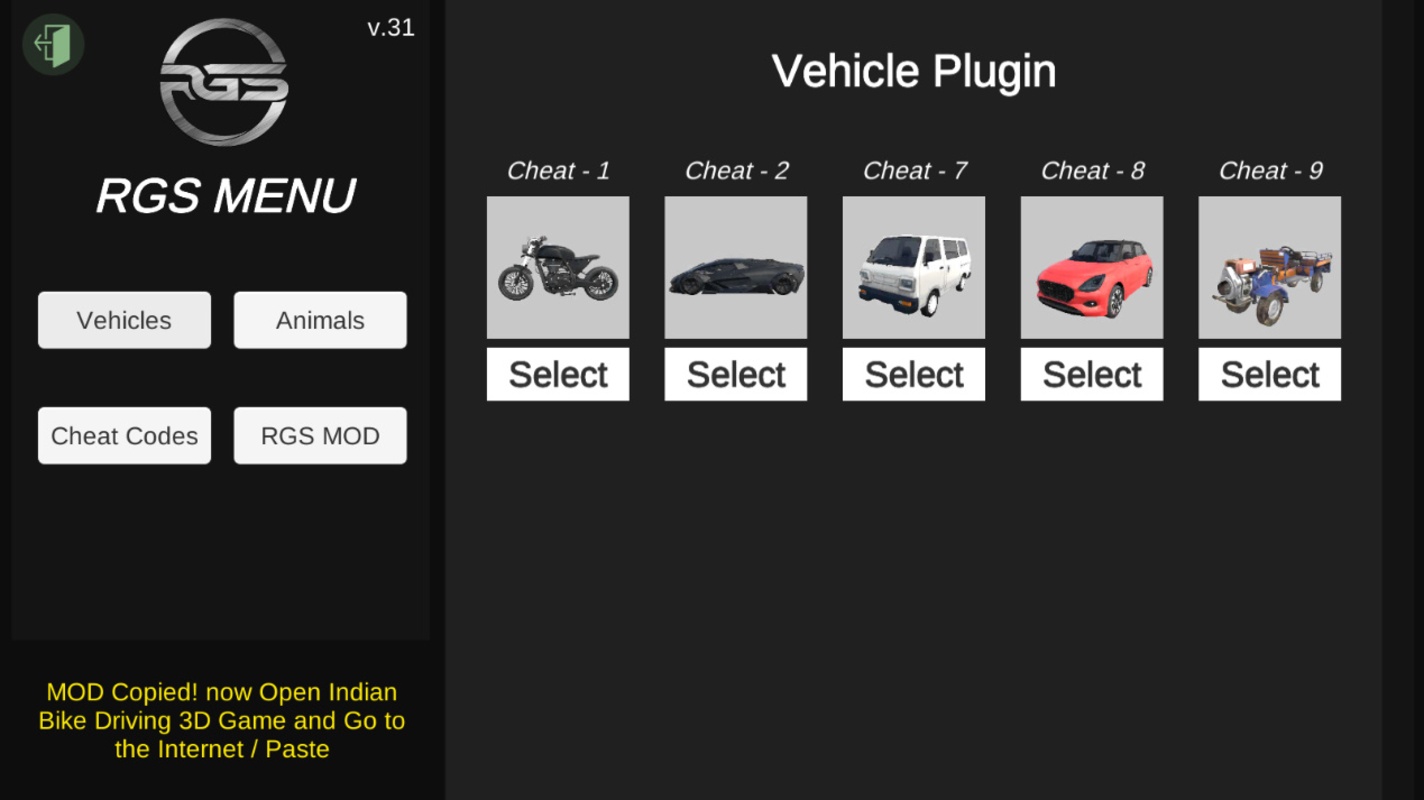
Task: Click the white van thumbnail
Action: click(914, 267)
